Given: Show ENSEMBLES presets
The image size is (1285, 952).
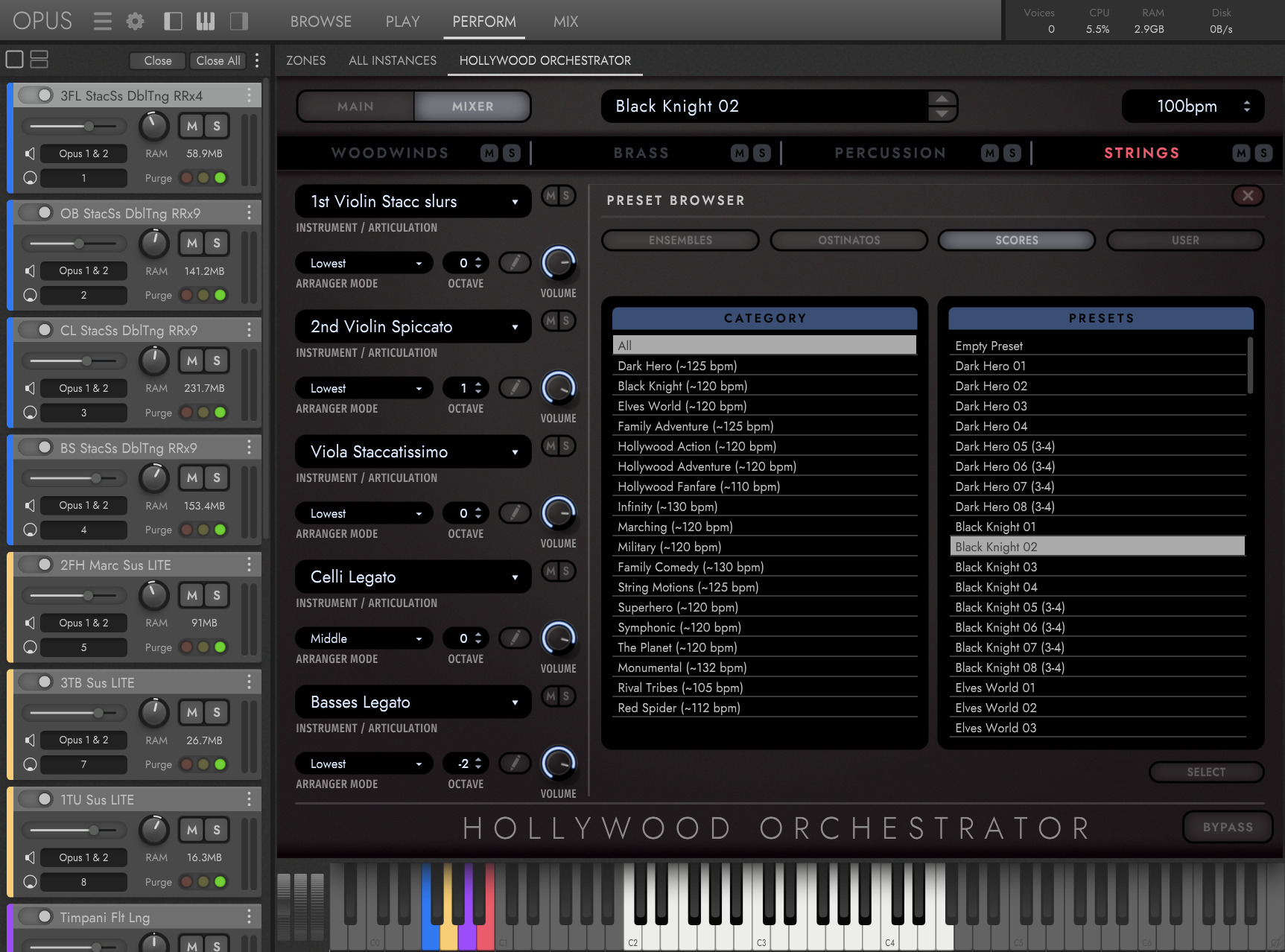Looking at the screenshot, I should [680, 240].
